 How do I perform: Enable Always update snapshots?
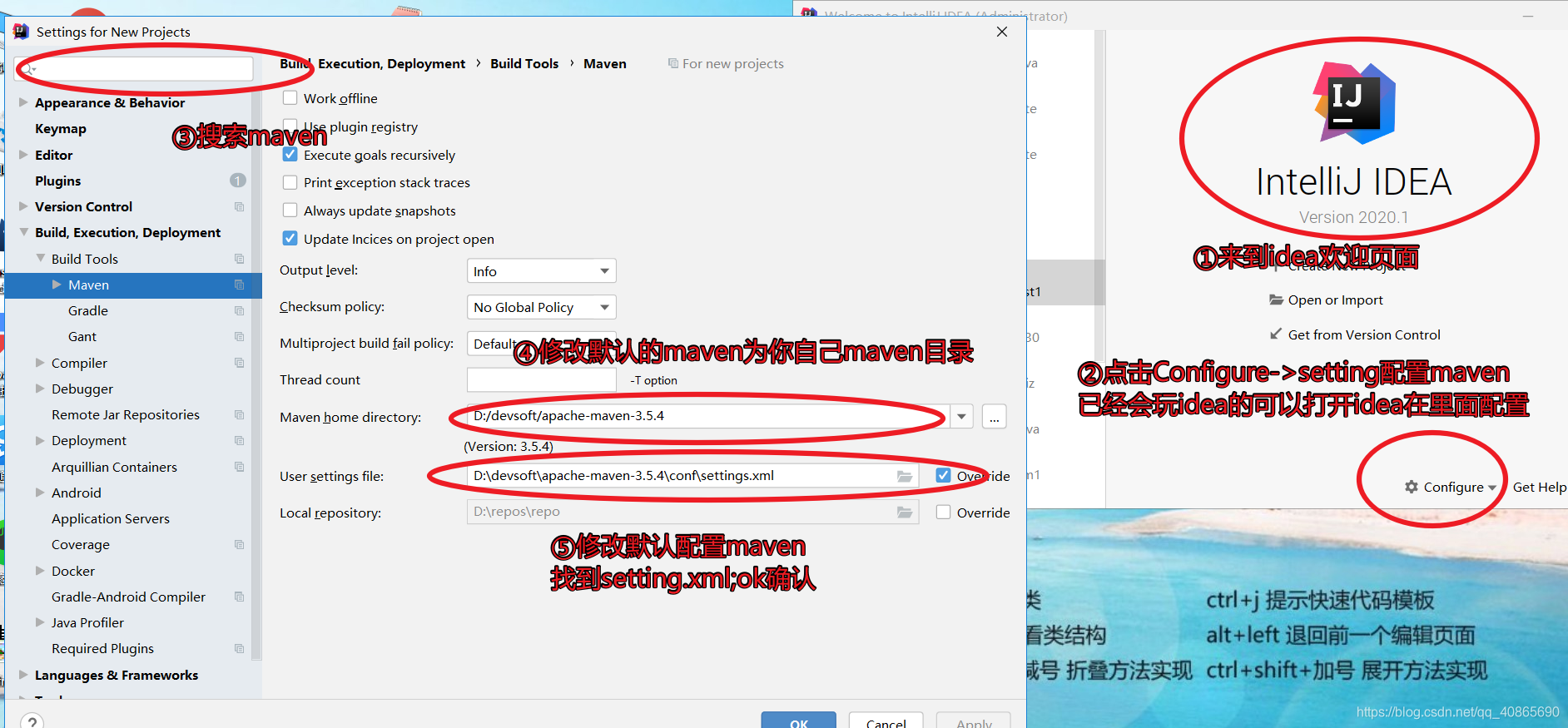[x=290, y=210]
